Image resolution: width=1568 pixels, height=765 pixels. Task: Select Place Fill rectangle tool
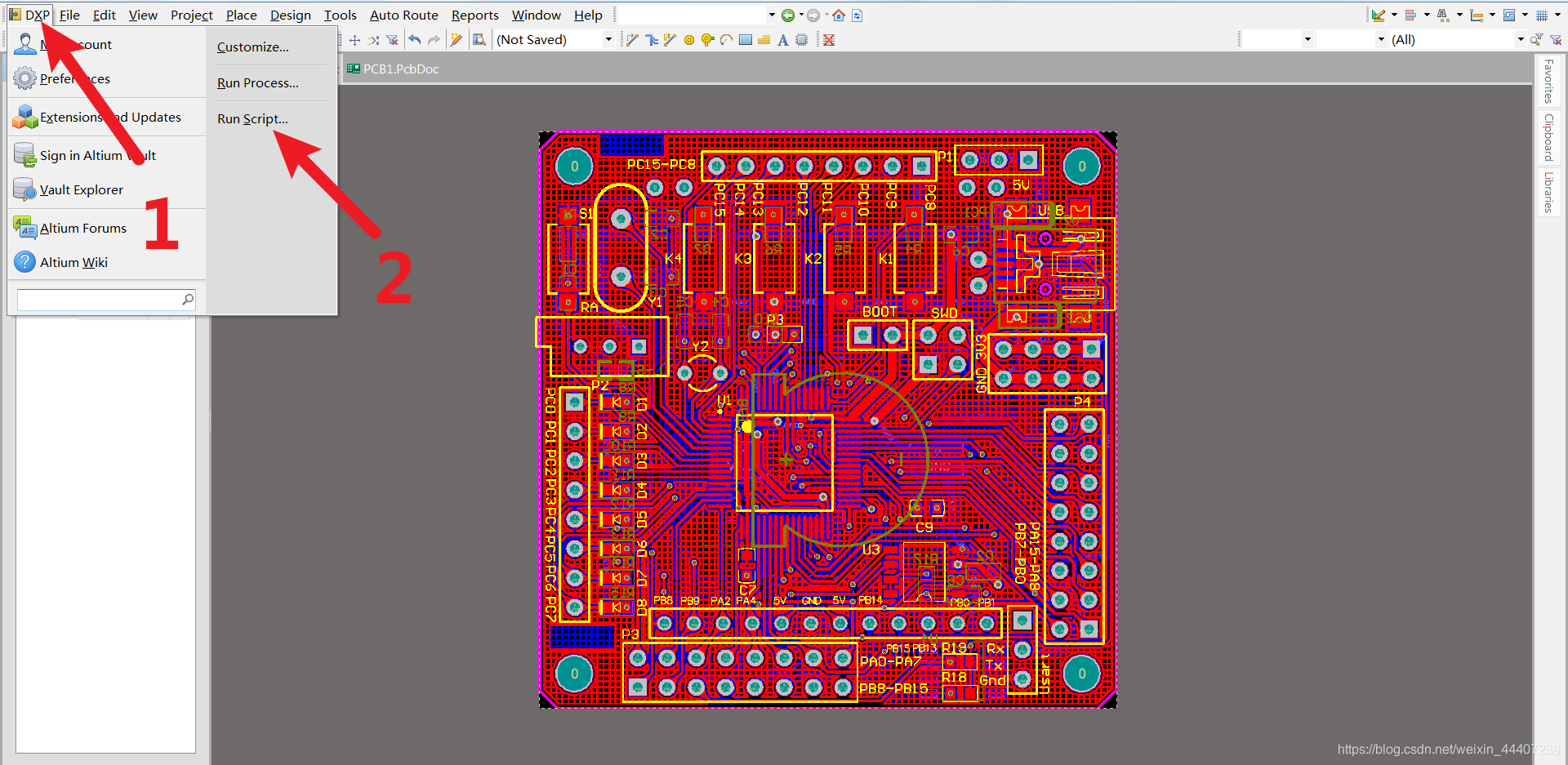pos(745,39)
